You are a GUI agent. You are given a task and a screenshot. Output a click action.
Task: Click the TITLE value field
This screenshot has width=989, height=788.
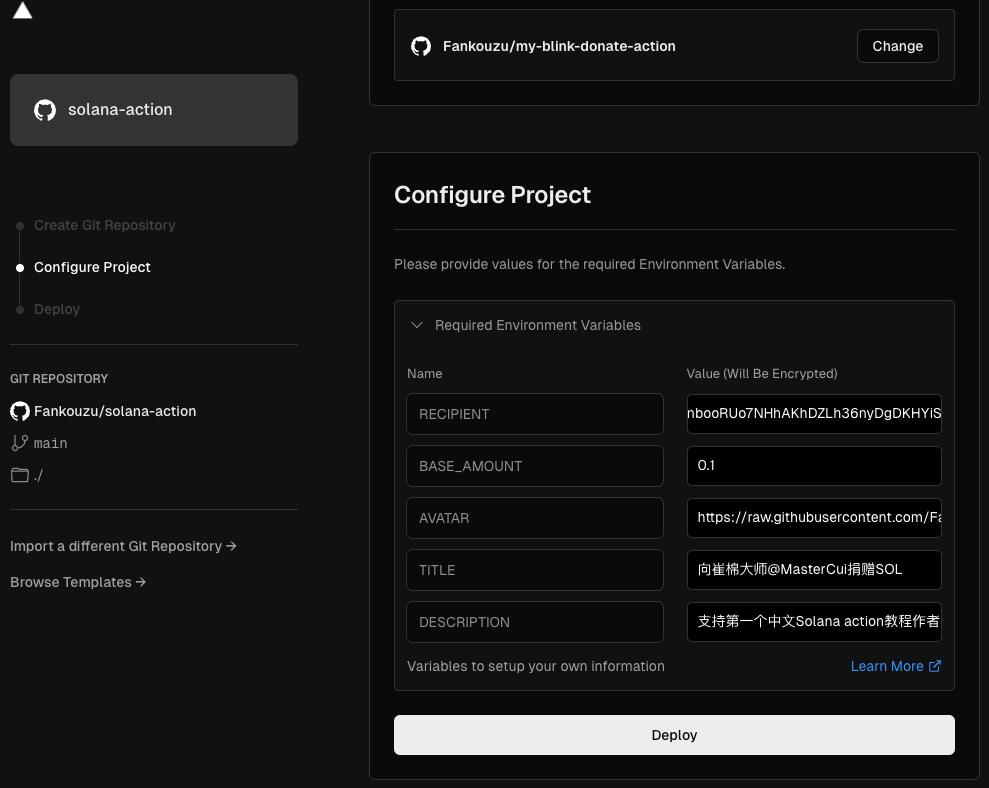[x=814, y=570]
